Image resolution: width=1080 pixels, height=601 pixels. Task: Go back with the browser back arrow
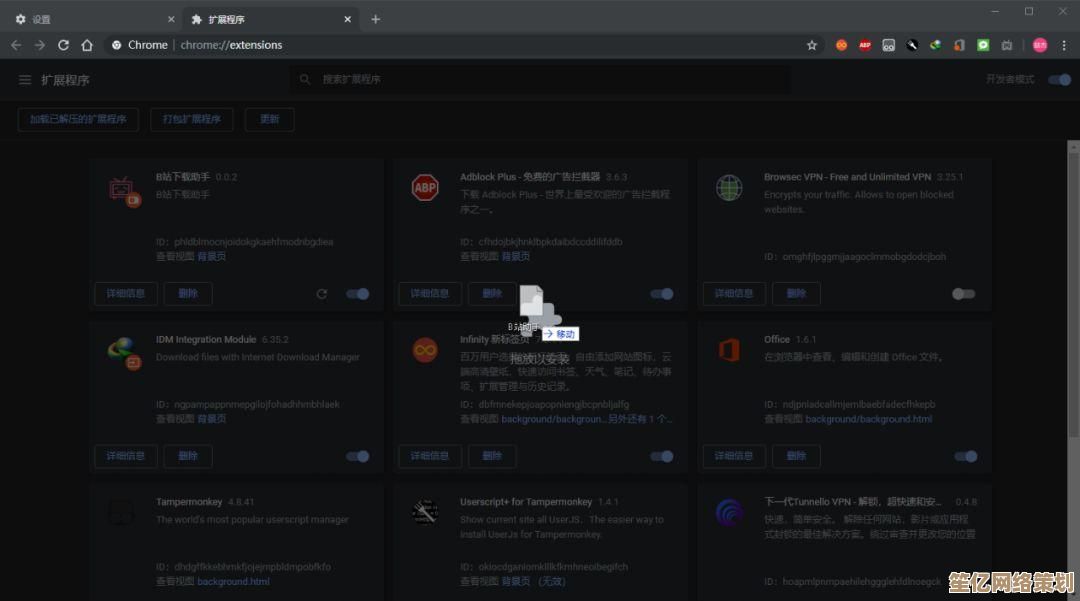pos(17,45)
